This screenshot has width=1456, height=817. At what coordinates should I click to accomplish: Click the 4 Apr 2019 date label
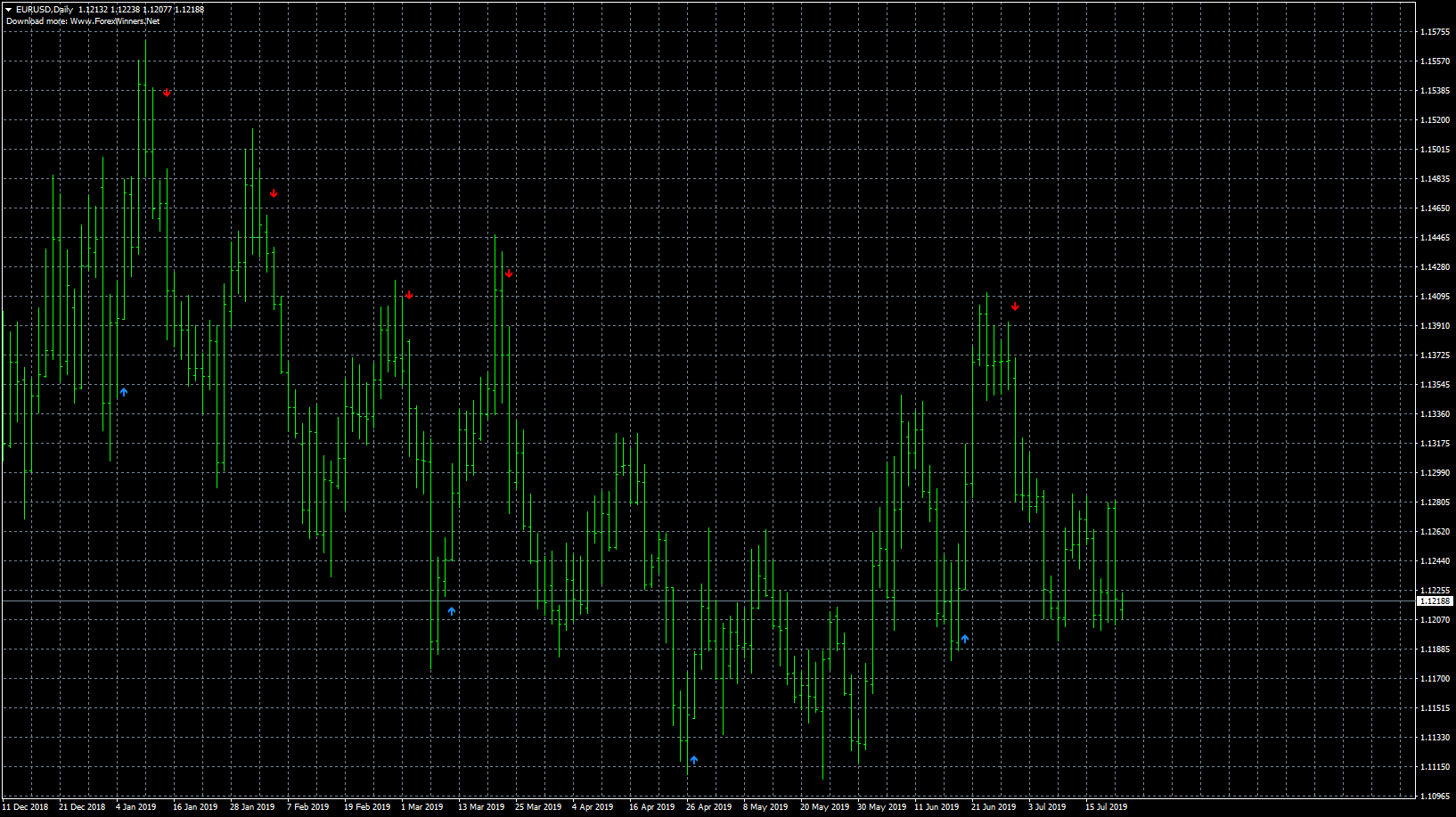(x=593, y=807)
